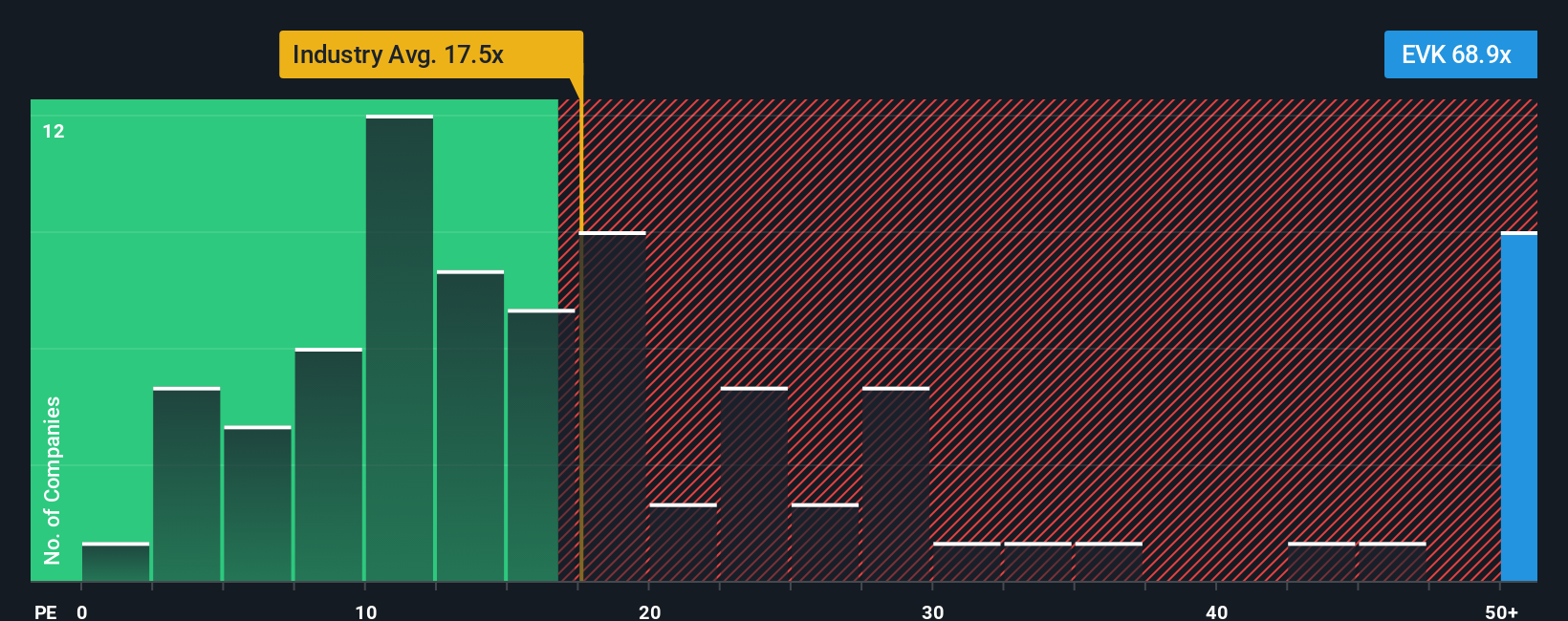Viewport: 1568px width, 621px height.
Task: Click the 'No. of Companies' axis title
Action: click(x=52, y=480)
